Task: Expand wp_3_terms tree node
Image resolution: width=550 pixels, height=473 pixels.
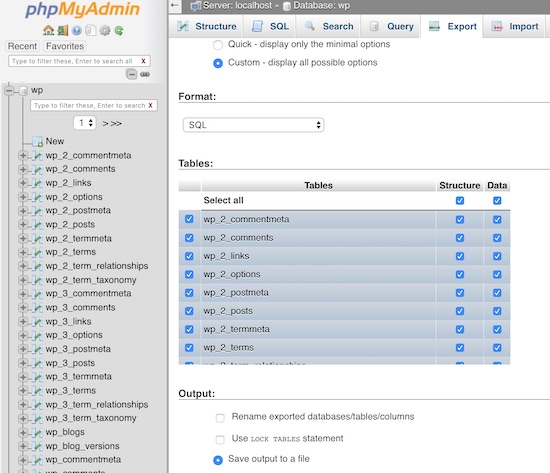Action: (23, 391)
